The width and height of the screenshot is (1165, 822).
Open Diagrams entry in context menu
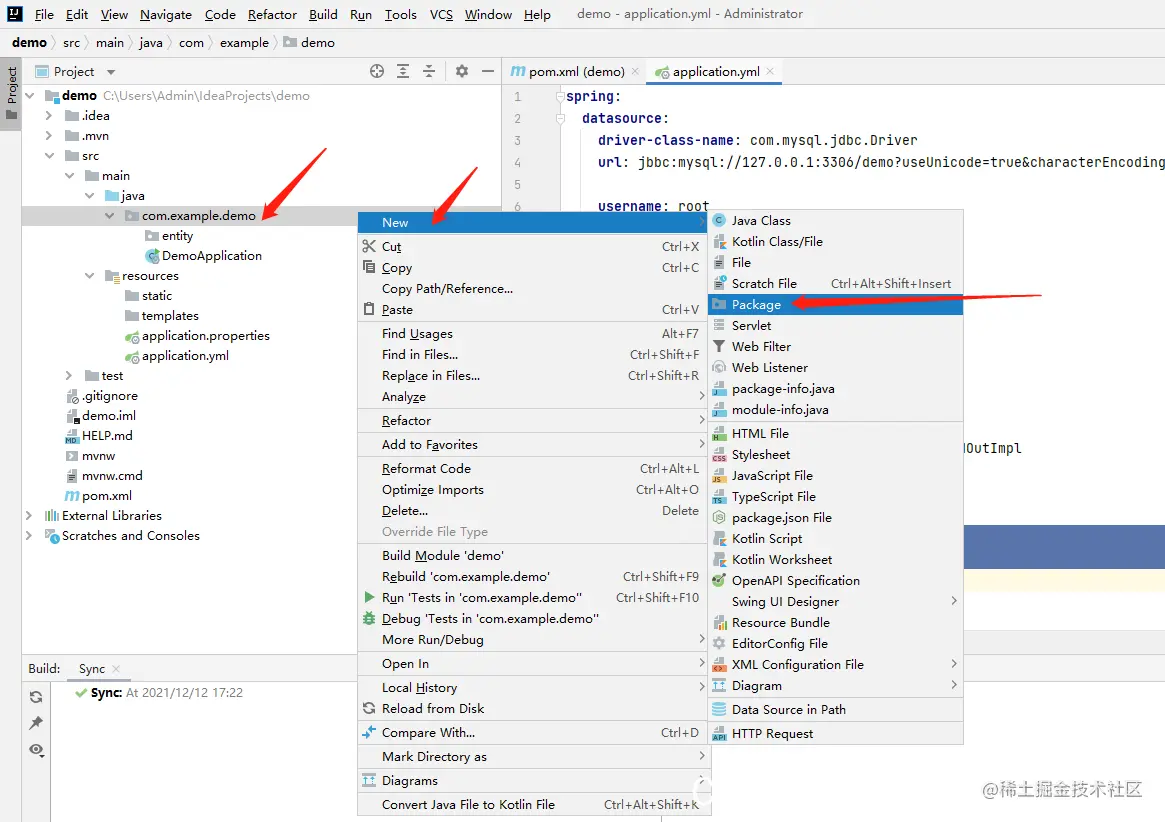tap(533, 780)
